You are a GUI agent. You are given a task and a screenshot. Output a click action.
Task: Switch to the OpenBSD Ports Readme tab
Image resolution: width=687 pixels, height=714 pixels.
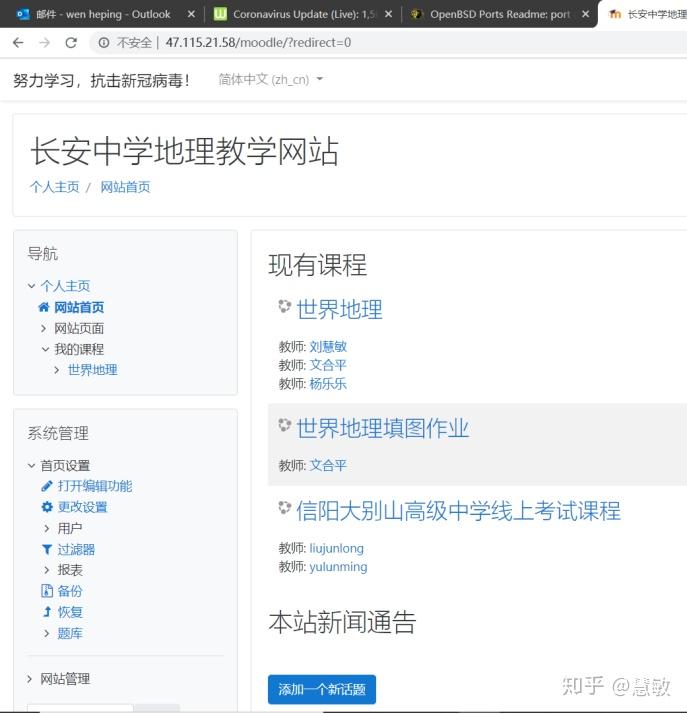[500, 14]
